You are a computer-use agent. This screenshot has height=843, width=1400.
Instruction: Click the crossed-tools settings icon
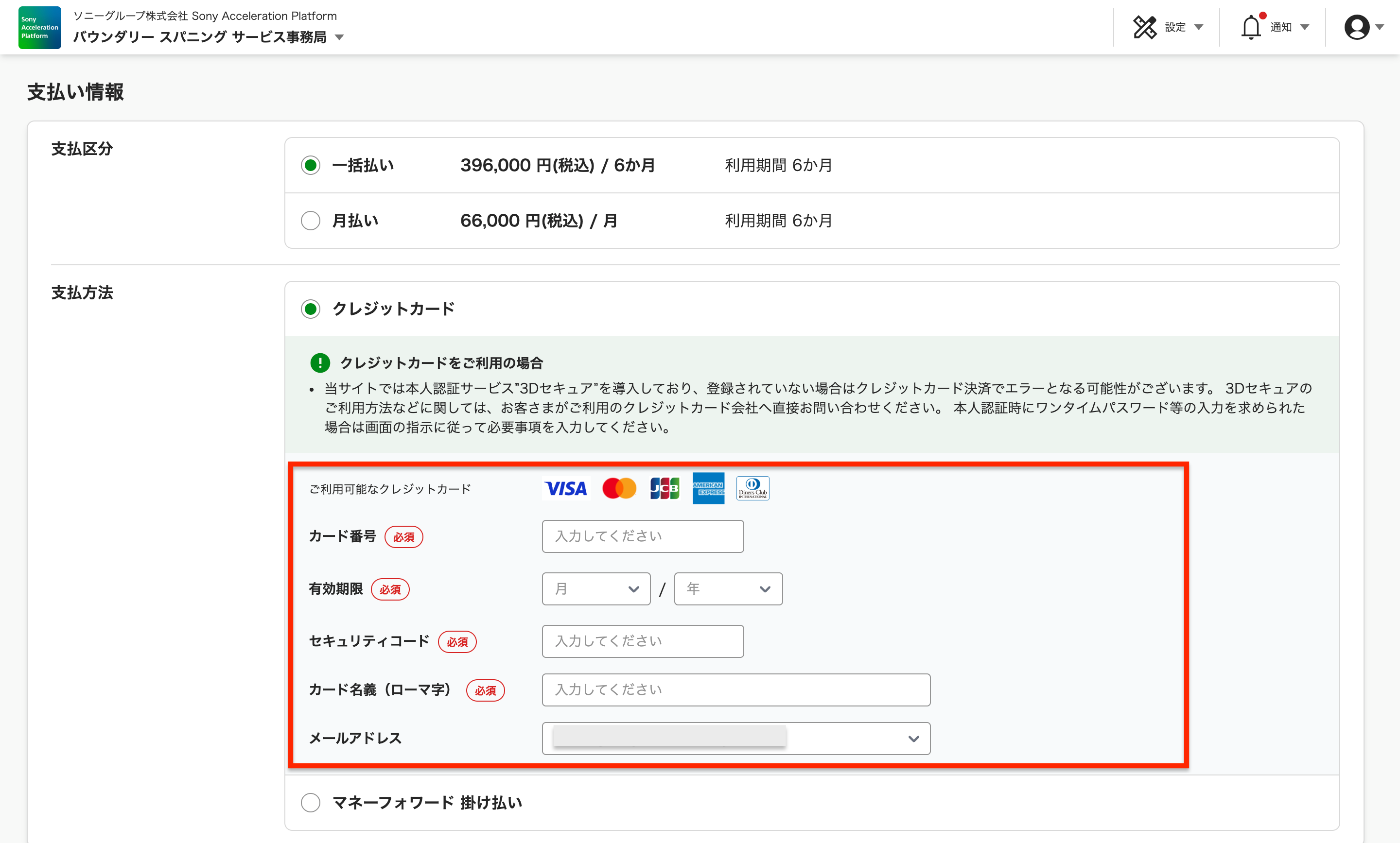coord(1145,27)
